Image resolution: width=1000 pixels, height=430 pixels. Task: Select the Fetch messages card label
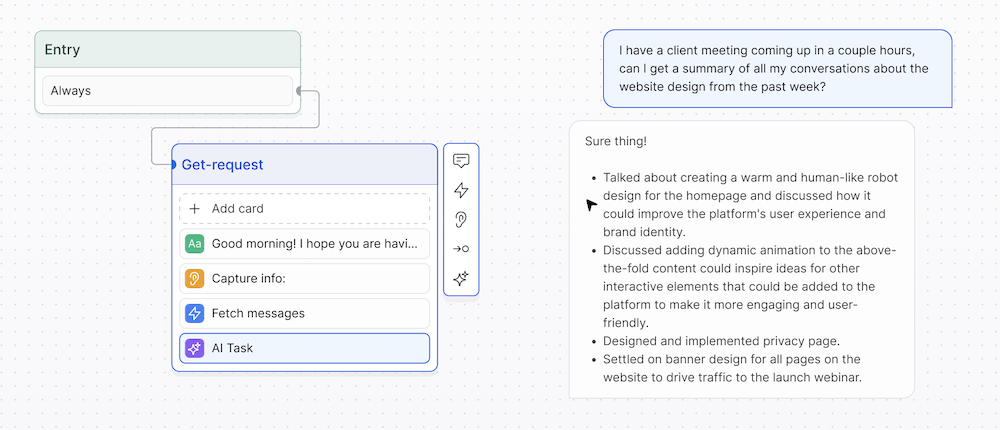point(258,313)
